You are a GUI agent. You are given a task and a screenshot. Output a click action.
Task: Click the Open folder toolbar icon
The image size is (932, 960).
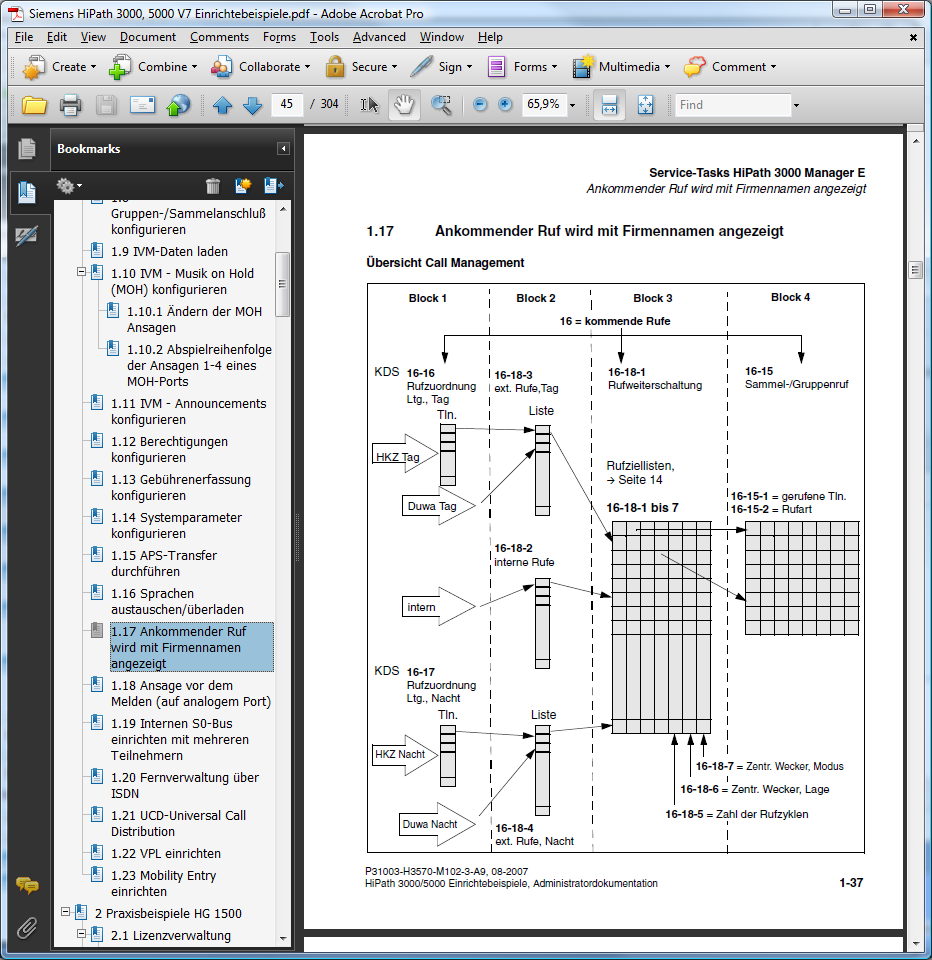click(34, 105)
